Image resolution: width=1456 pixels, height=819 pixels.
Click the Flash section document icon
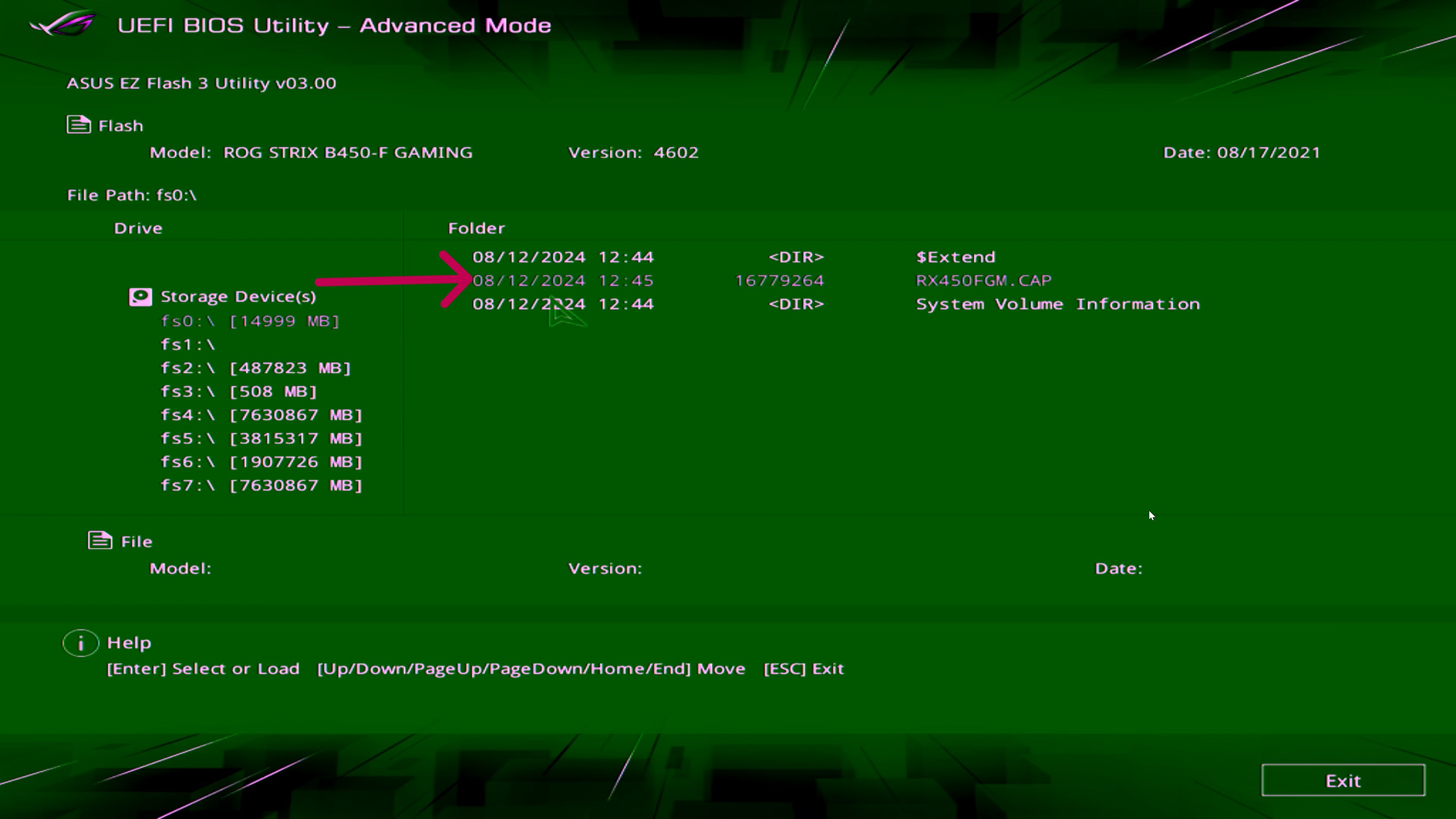pyautogui.click(x=78, y=124)
